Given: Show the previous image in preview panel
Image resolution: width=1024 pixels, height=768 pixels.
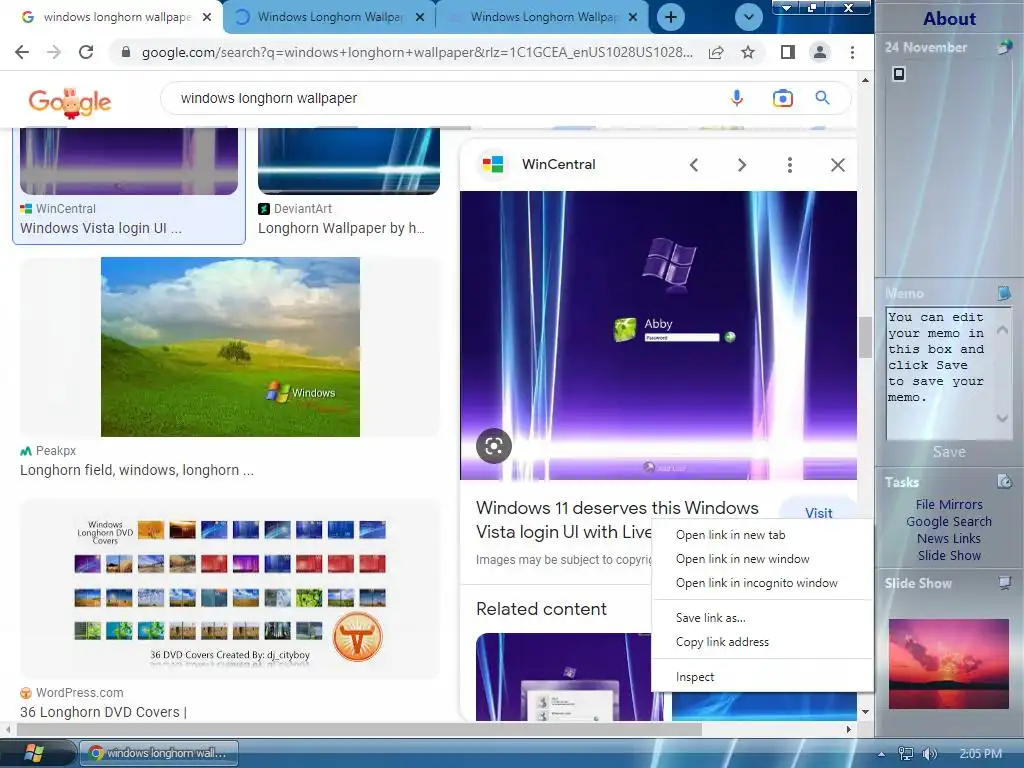Looking at the screenshot, I should 694,165.
